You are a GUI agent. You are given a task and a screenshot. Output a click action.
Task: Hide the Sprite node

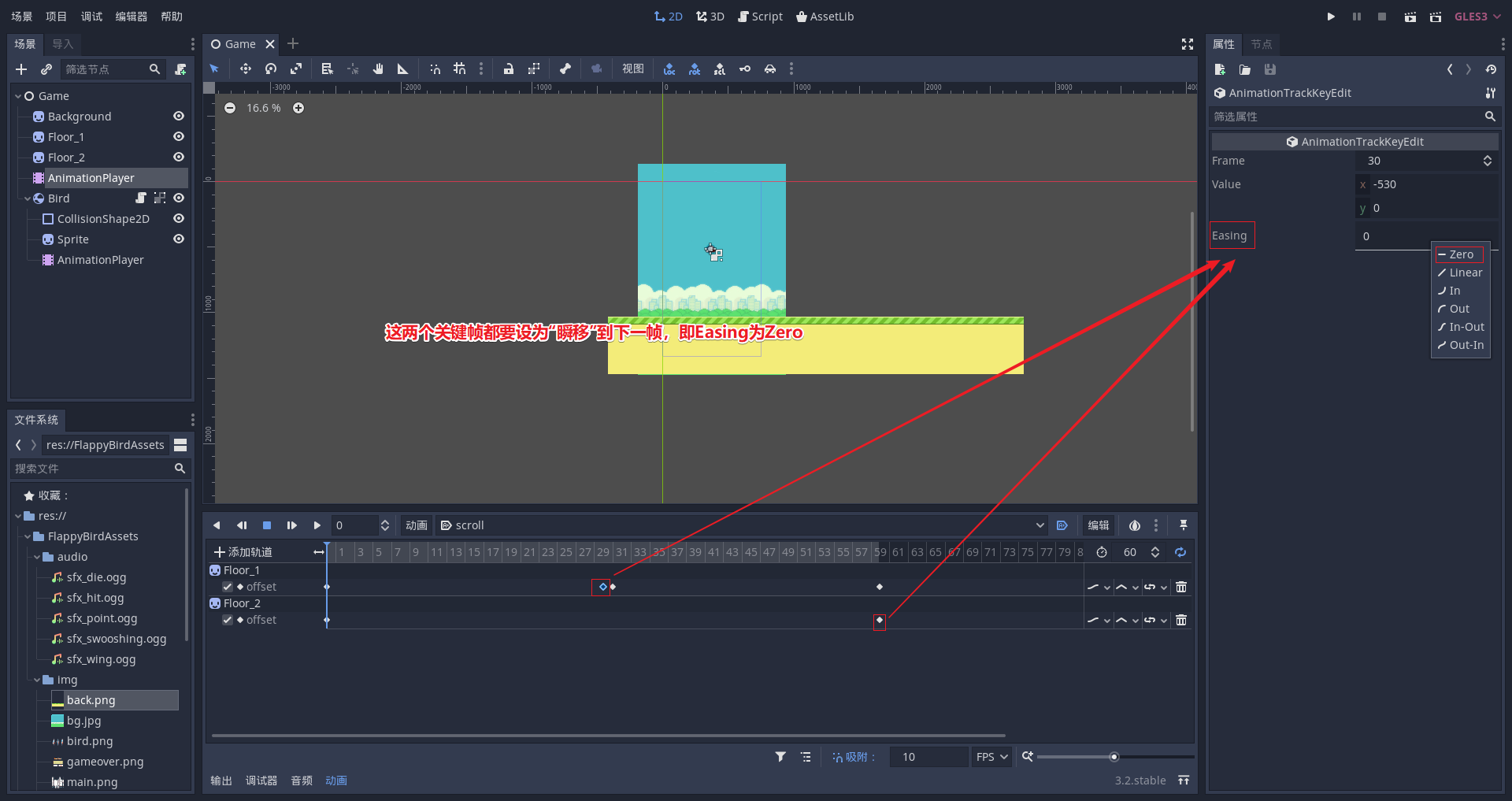pyautogui.click(x=179, y=239)
